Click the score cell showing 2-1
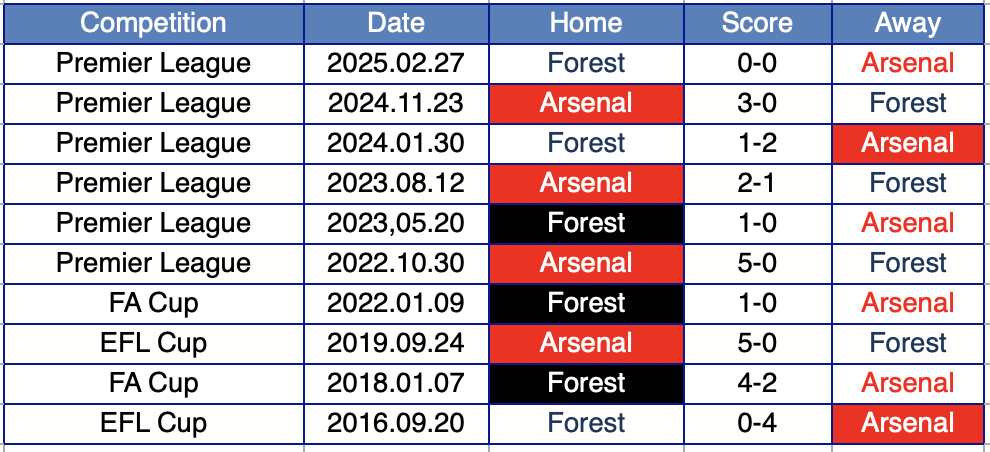990x452 pixels. [758, 183]
